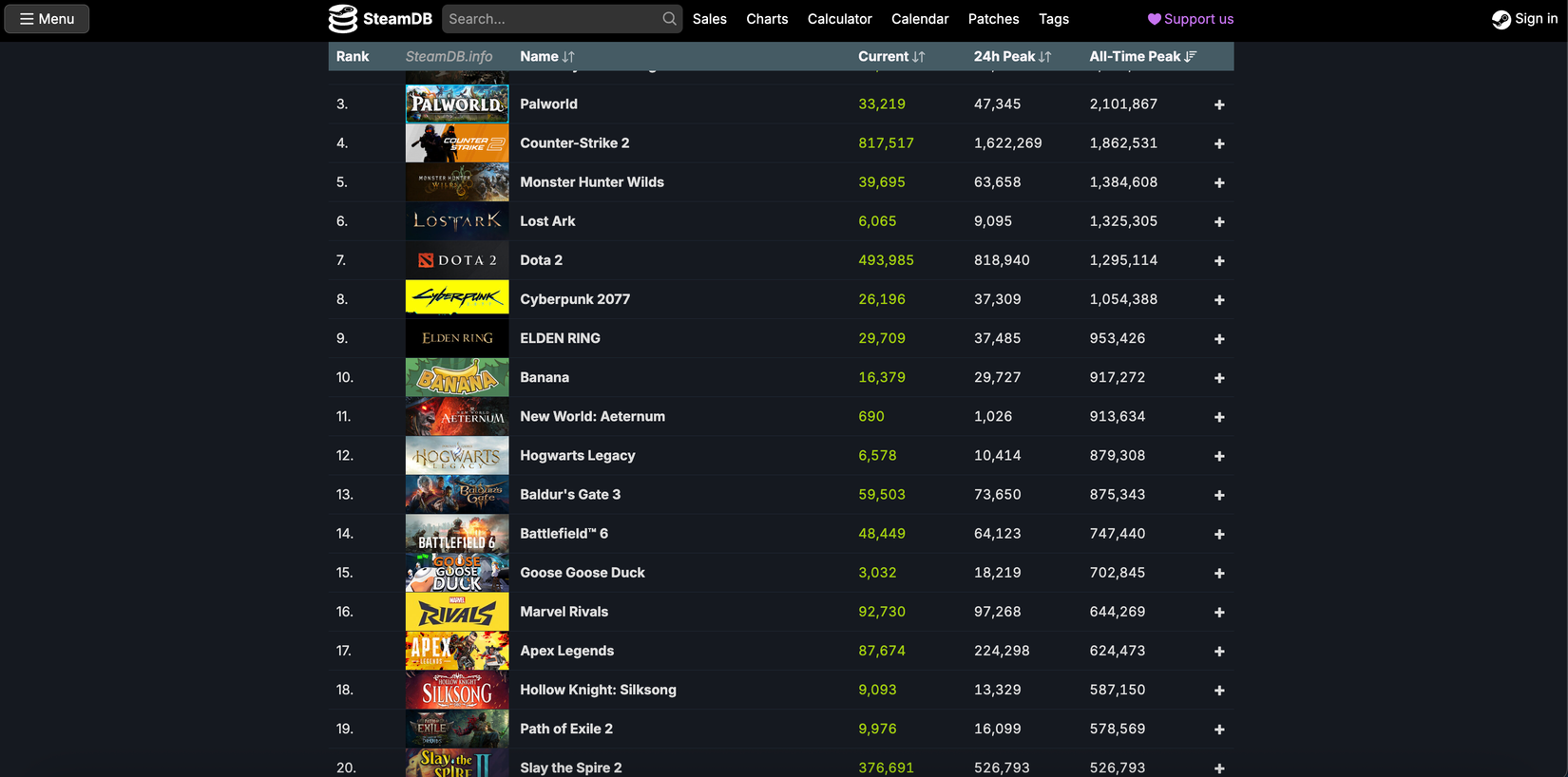Expand the Palworld row plus icon
1568x777 pixels.
pos(1219,104)
